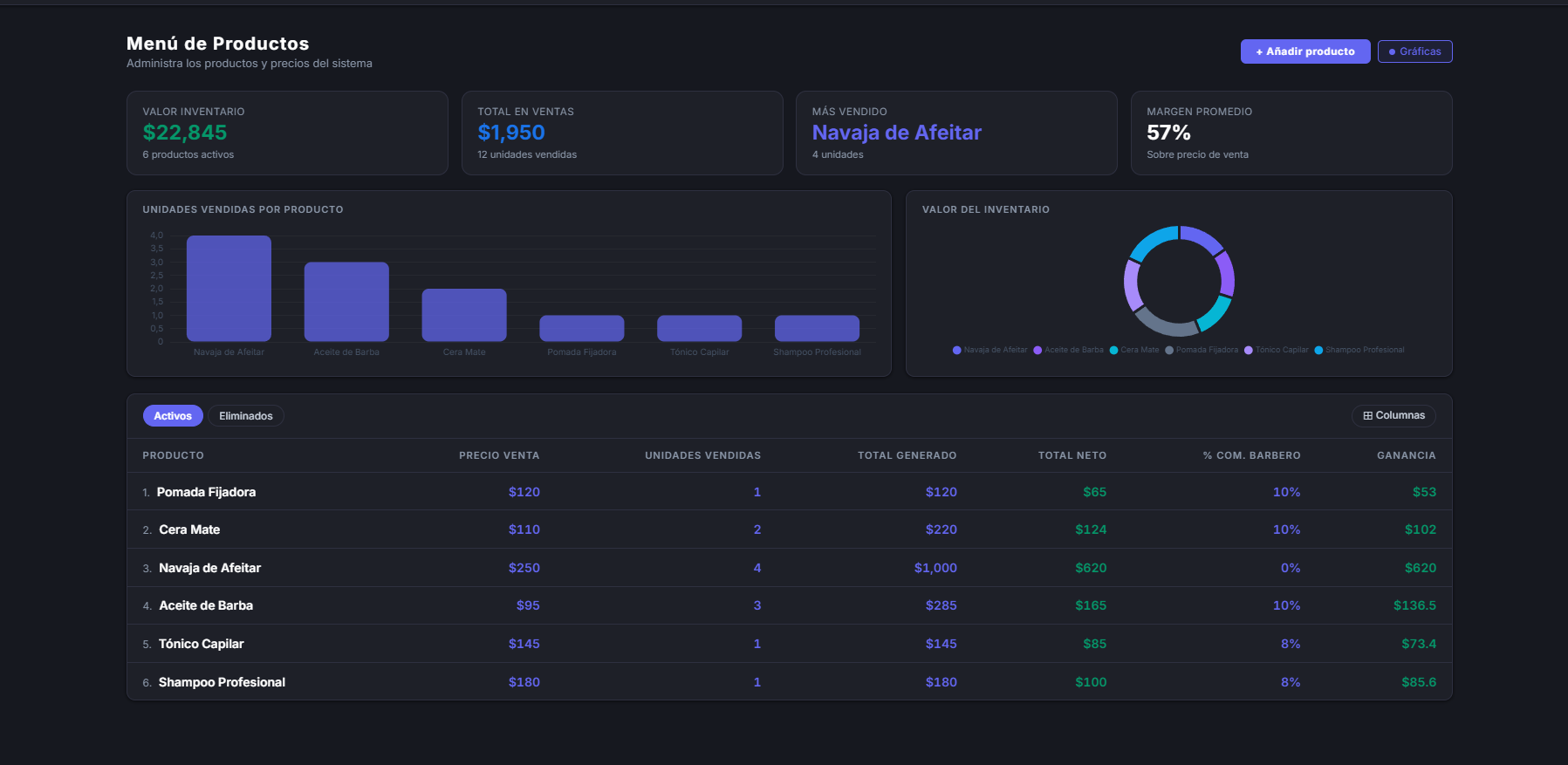Click the Cera Mate bar in chart
This screenshot has width=1568, height=765.
pyautogui.click(x=464, y=315)
